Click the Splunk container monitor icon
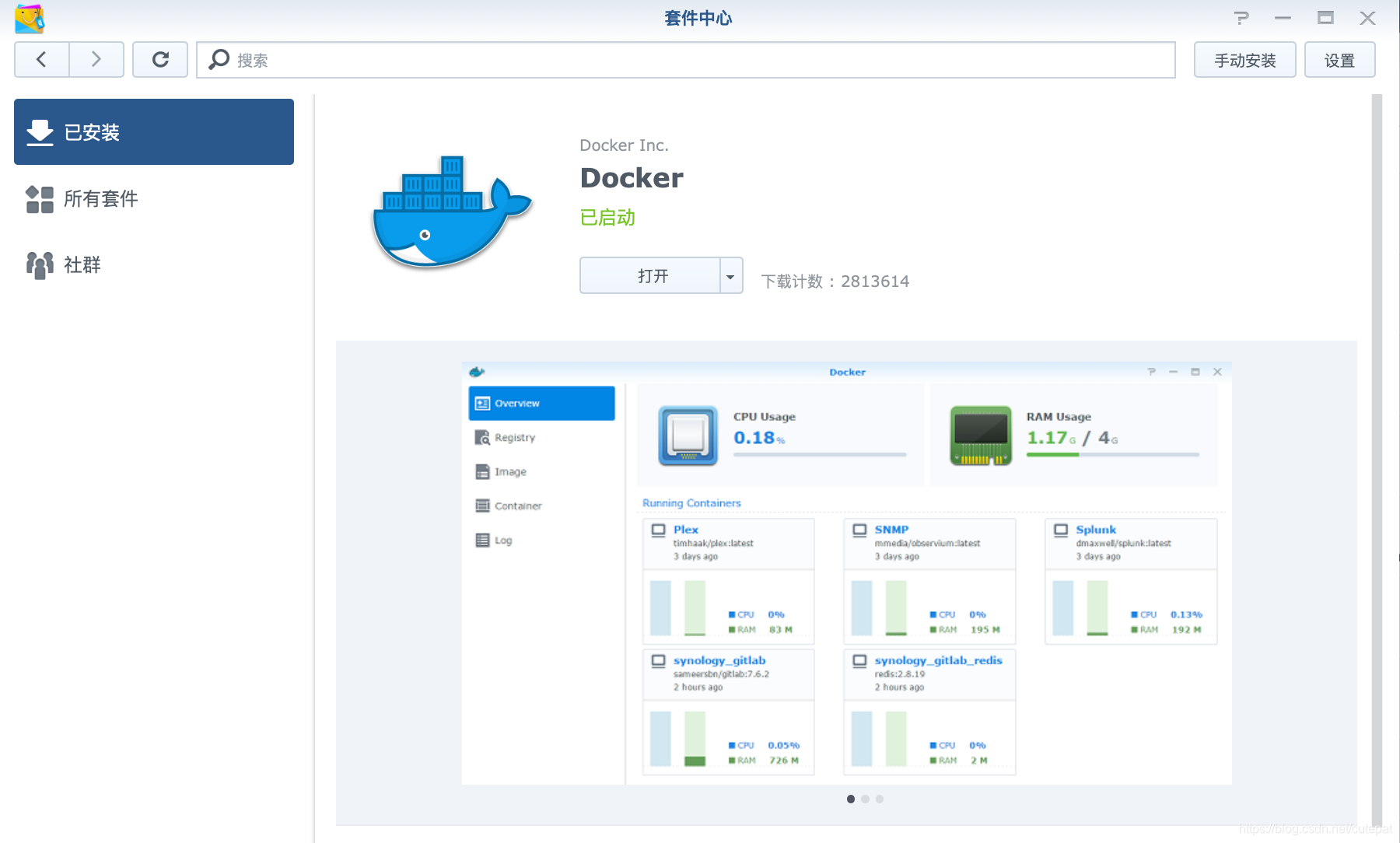The height and width of the screenshot is (843, 1400). (1061, 530)
